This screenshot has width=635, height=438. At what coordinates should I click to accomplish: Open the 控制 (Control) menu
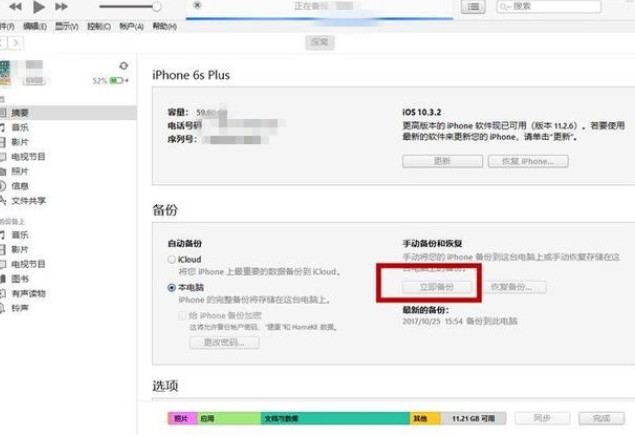[x=98, y=23]
